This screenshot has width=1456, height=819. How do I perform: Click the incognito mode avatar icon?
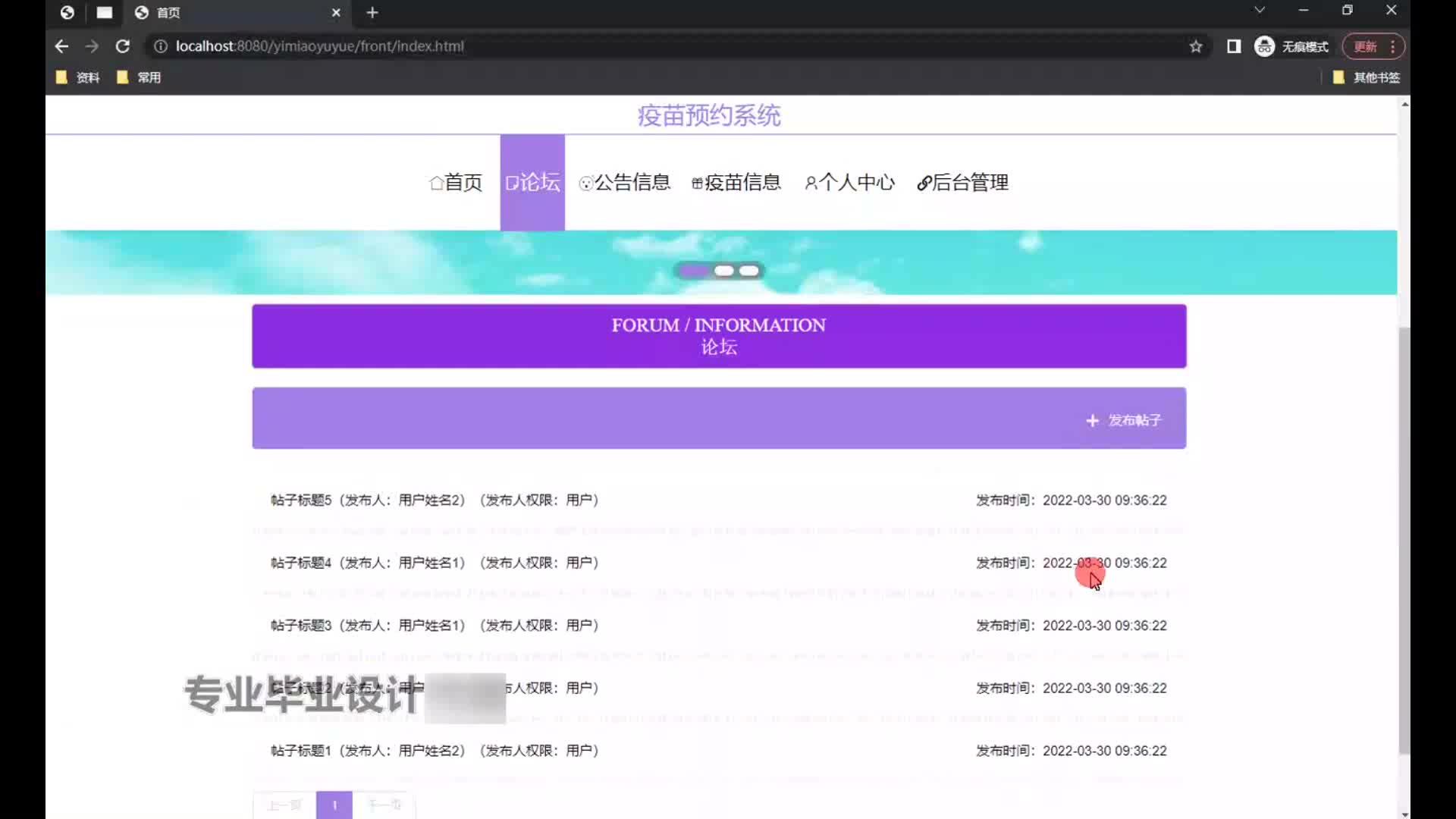1264,46
